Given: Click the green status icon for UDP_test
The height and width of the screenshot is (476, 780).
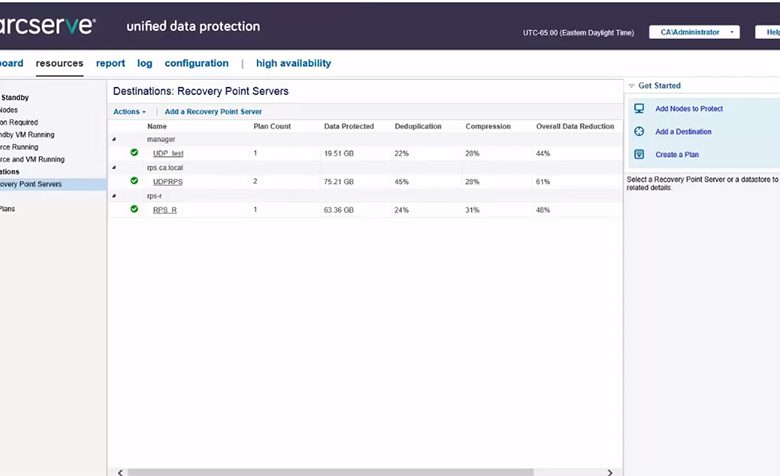Looking at the screenshot, I should pyautogui.click(x=134, y=153).
